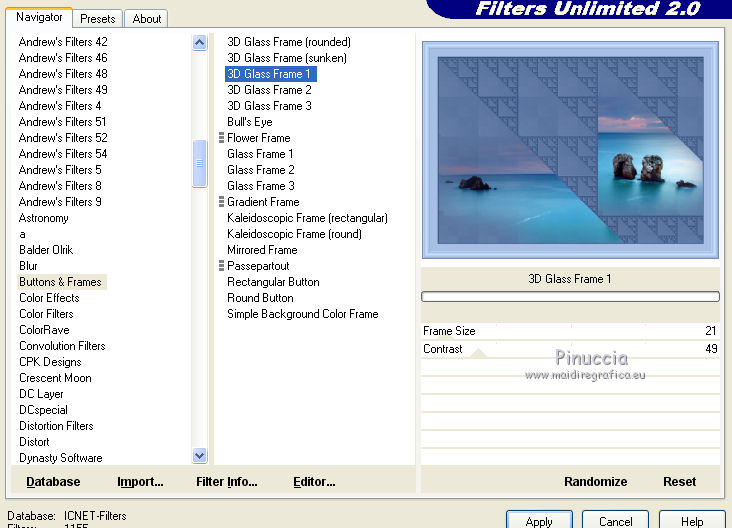Choose the Color Filters category
The image size is (732, 528).
46,314
